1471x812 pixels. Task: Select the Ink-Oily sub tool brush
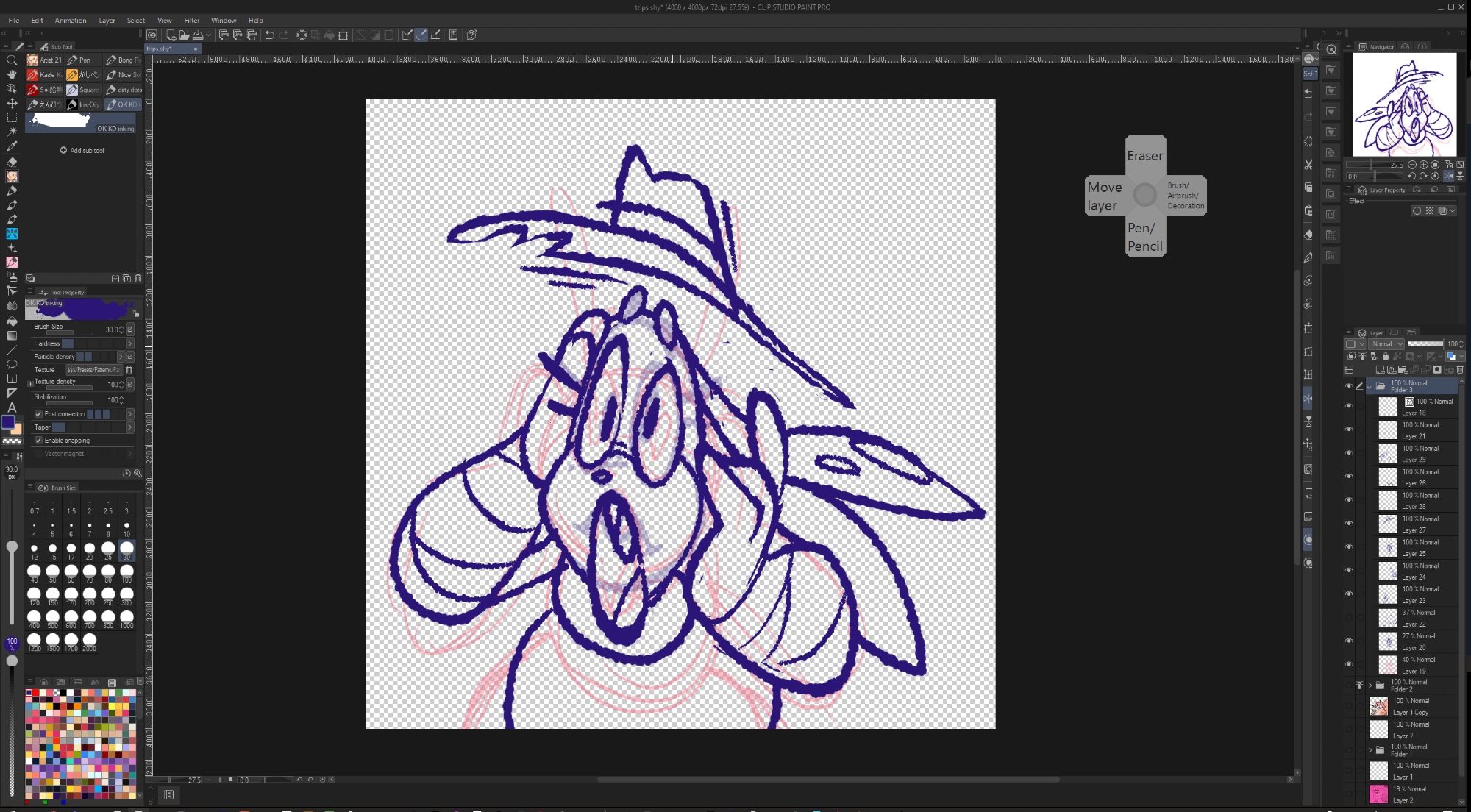pyautogui.click(x=83, y=104)
